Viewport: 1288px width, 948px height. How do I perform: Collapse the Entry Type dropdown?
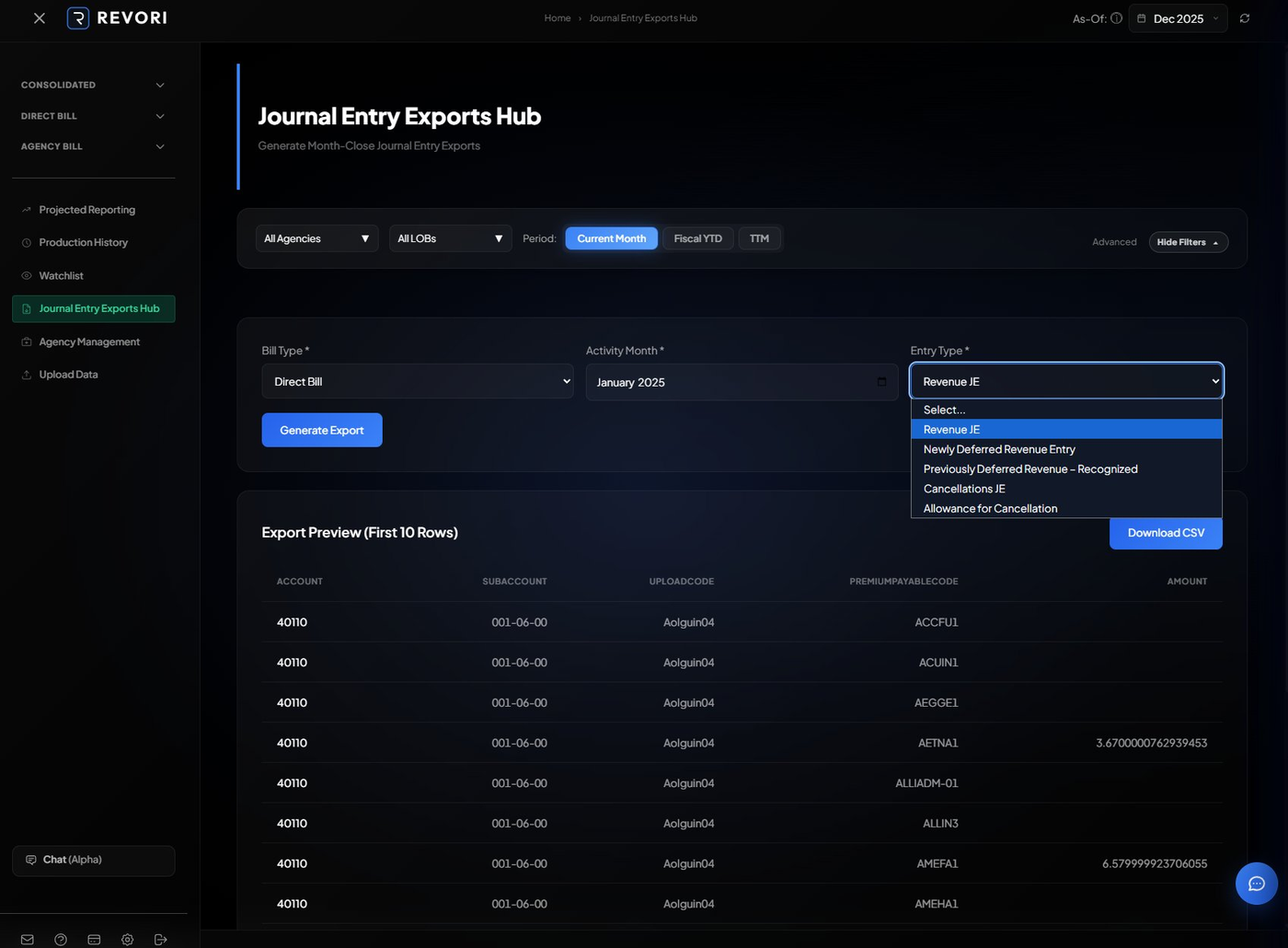(x=1066, y=381)
